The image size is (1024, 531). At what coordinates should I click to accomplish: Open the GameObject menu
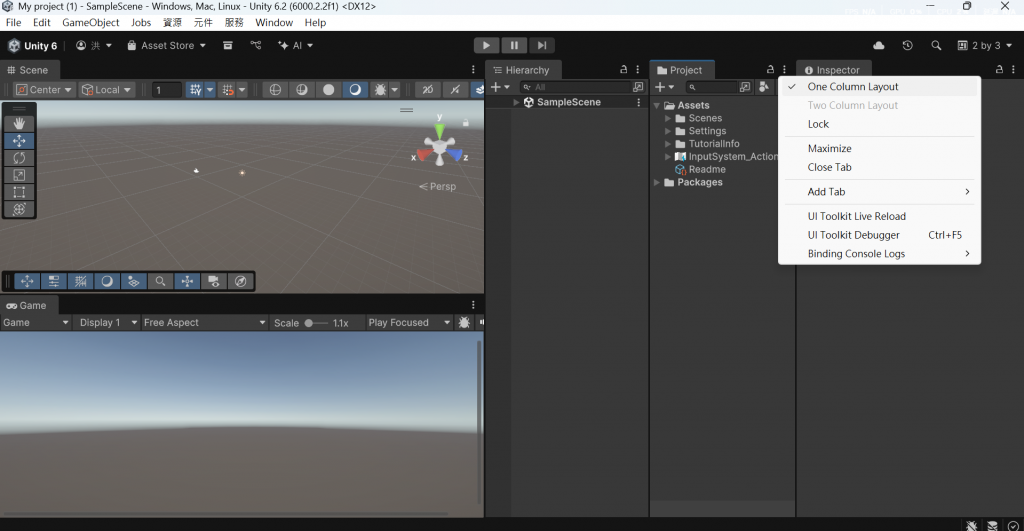[91, 22]
